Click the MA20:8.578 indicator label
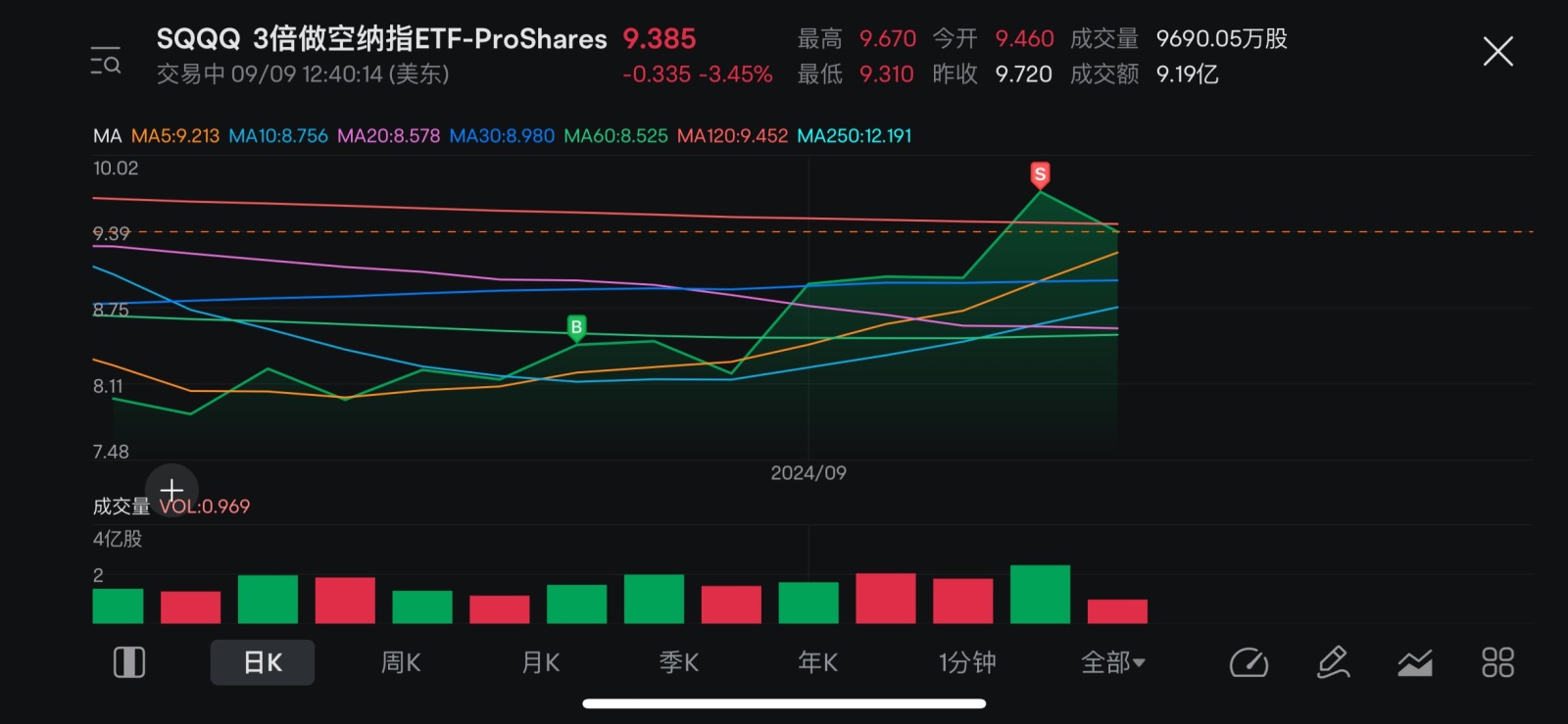Image resolution: width=1568 pixels, height=724 pixels. point(389,136)
